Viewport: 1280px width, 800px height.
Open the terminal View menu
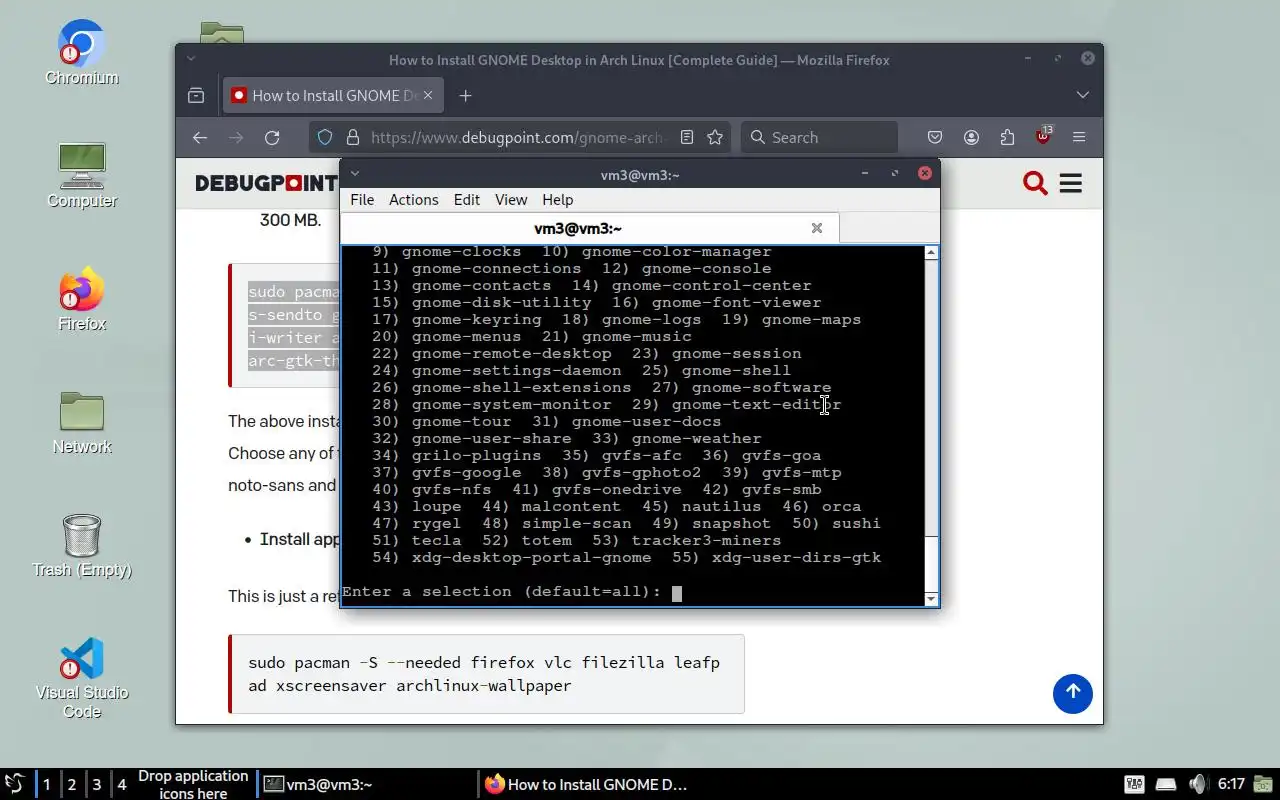511,200
